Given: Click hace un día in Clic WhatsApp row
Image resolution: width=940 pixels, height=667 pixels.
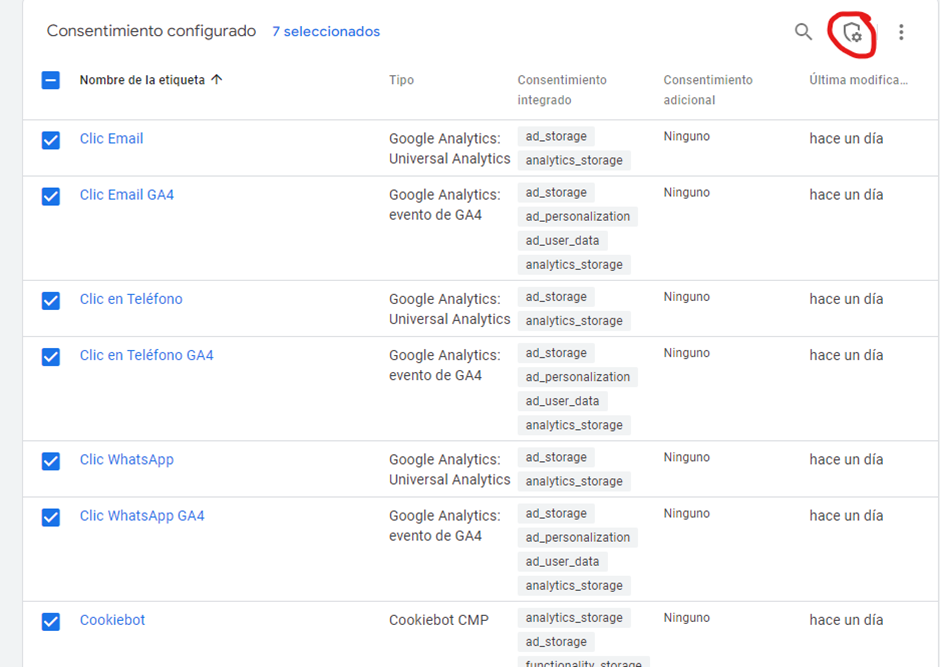Looking at the screenshot, I should (846, 460).
